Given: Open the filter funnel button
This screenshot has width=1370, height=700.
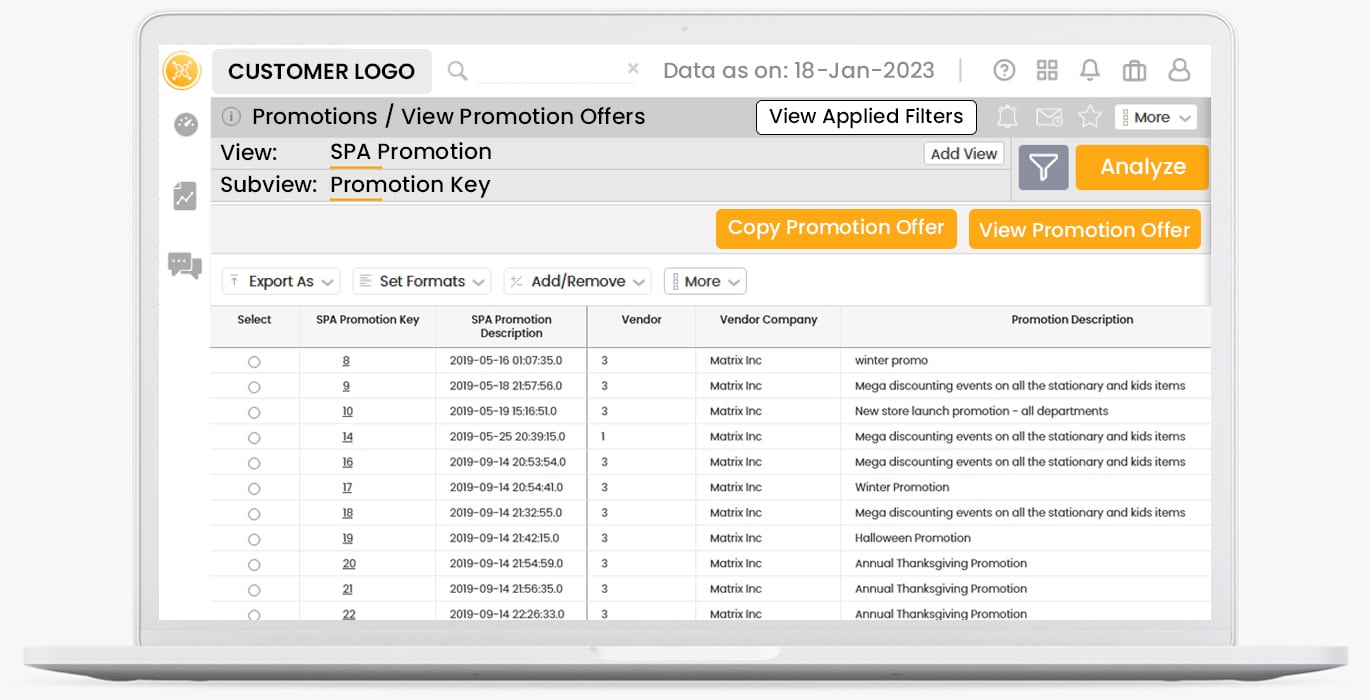Looking at the screenshot, I should (x=1043, y=168).
